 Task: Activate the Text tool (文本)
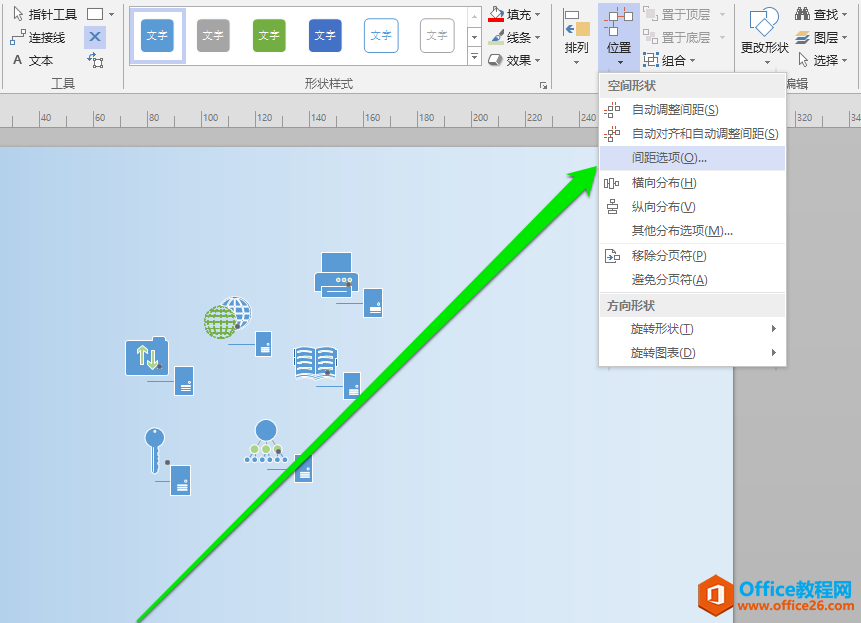pos(33,60)
